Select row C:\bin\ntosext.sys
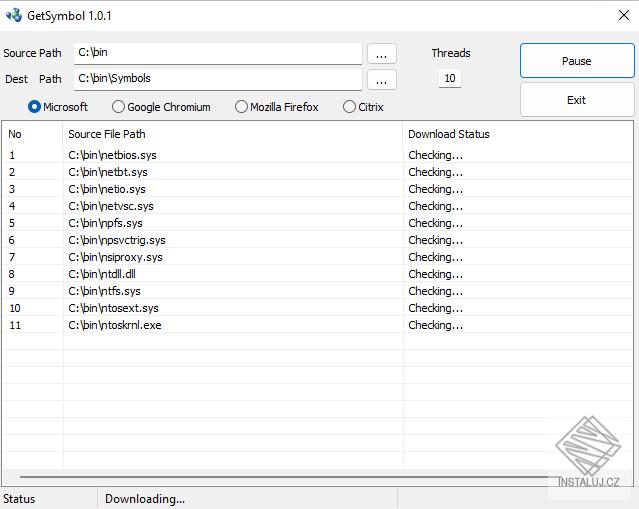 coord(318,308)
